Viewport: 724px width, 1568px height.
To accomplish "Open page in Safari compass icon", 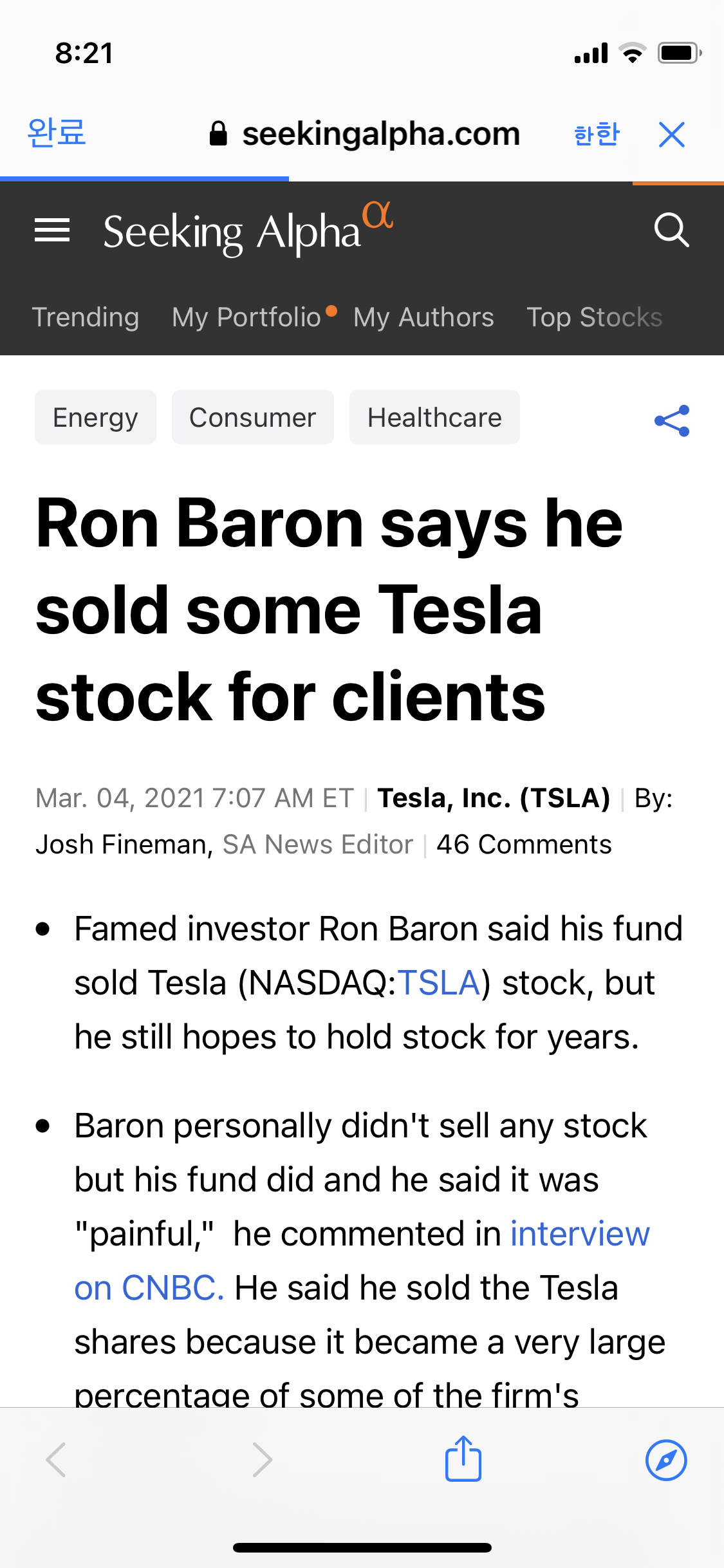I will coord(666,1460).
